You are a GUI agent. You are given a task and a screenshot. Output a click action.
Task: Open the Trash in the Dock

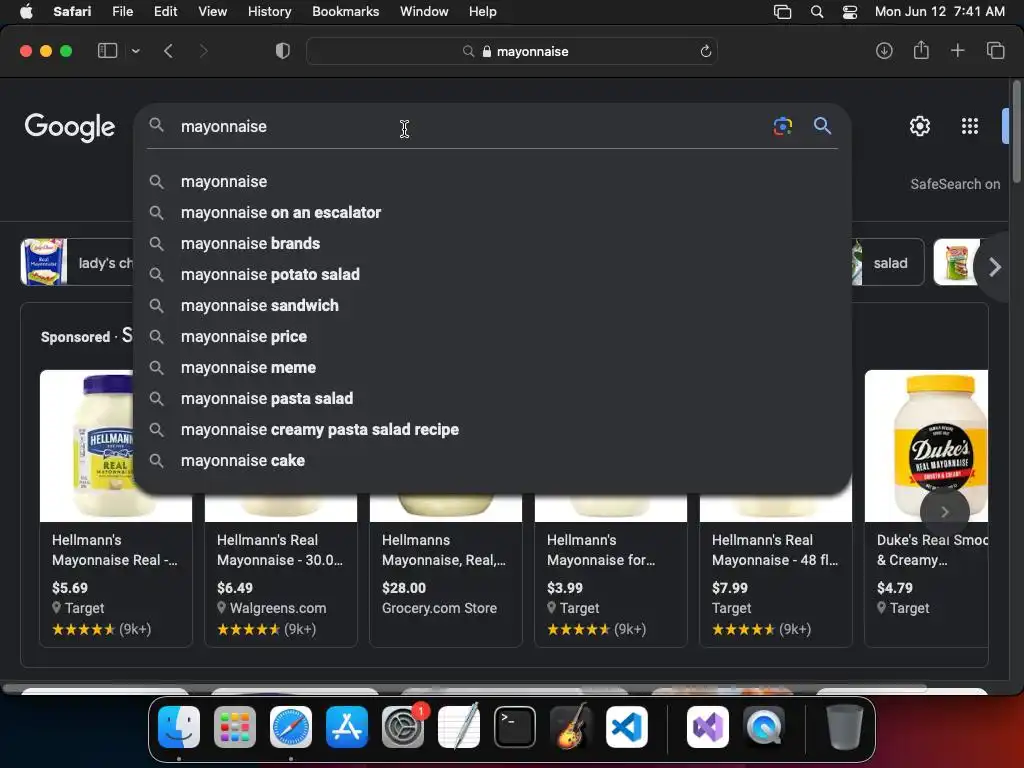pos(844,727)
